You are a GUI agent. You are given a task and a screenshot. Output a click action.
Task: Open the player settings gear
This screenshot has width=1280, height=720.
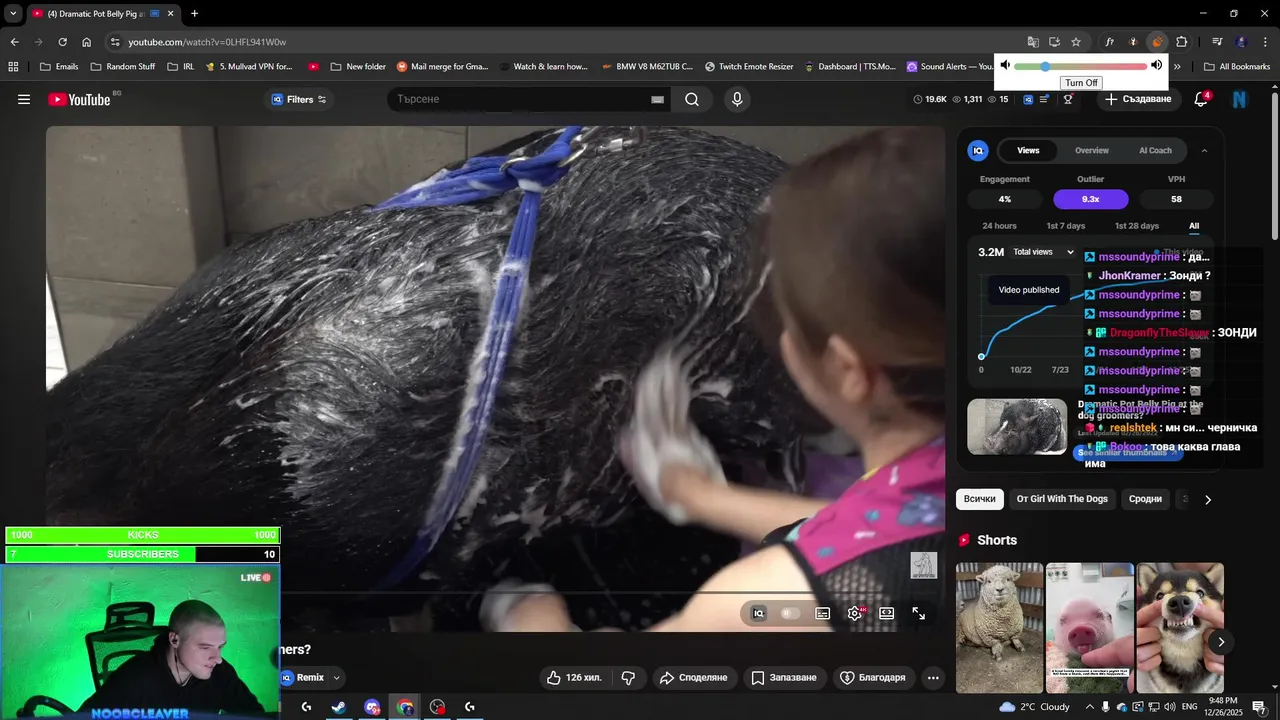click(x=855, y=613)
